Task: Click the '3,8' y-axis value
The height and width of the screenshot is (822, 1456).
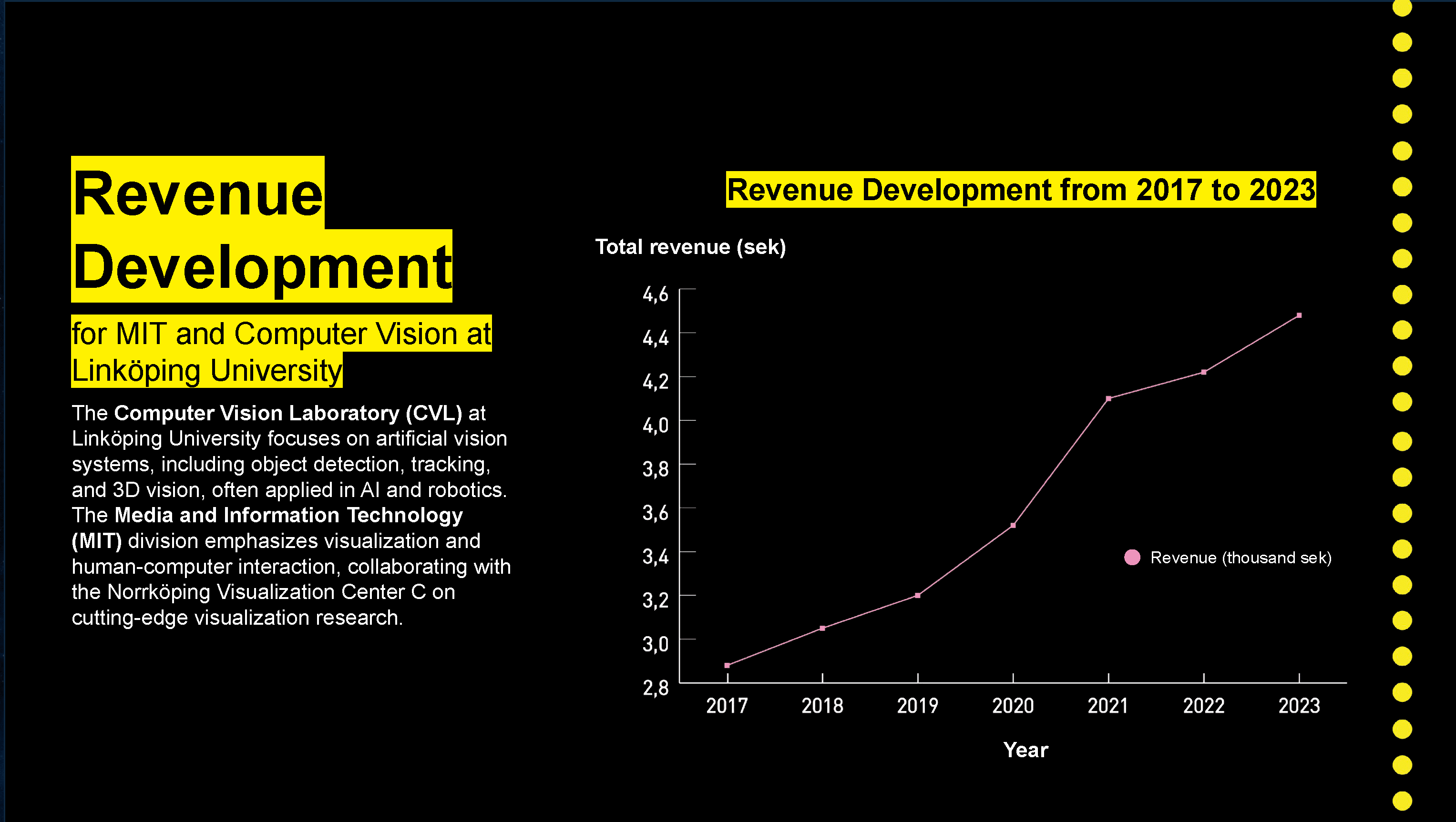Action: 656,469
